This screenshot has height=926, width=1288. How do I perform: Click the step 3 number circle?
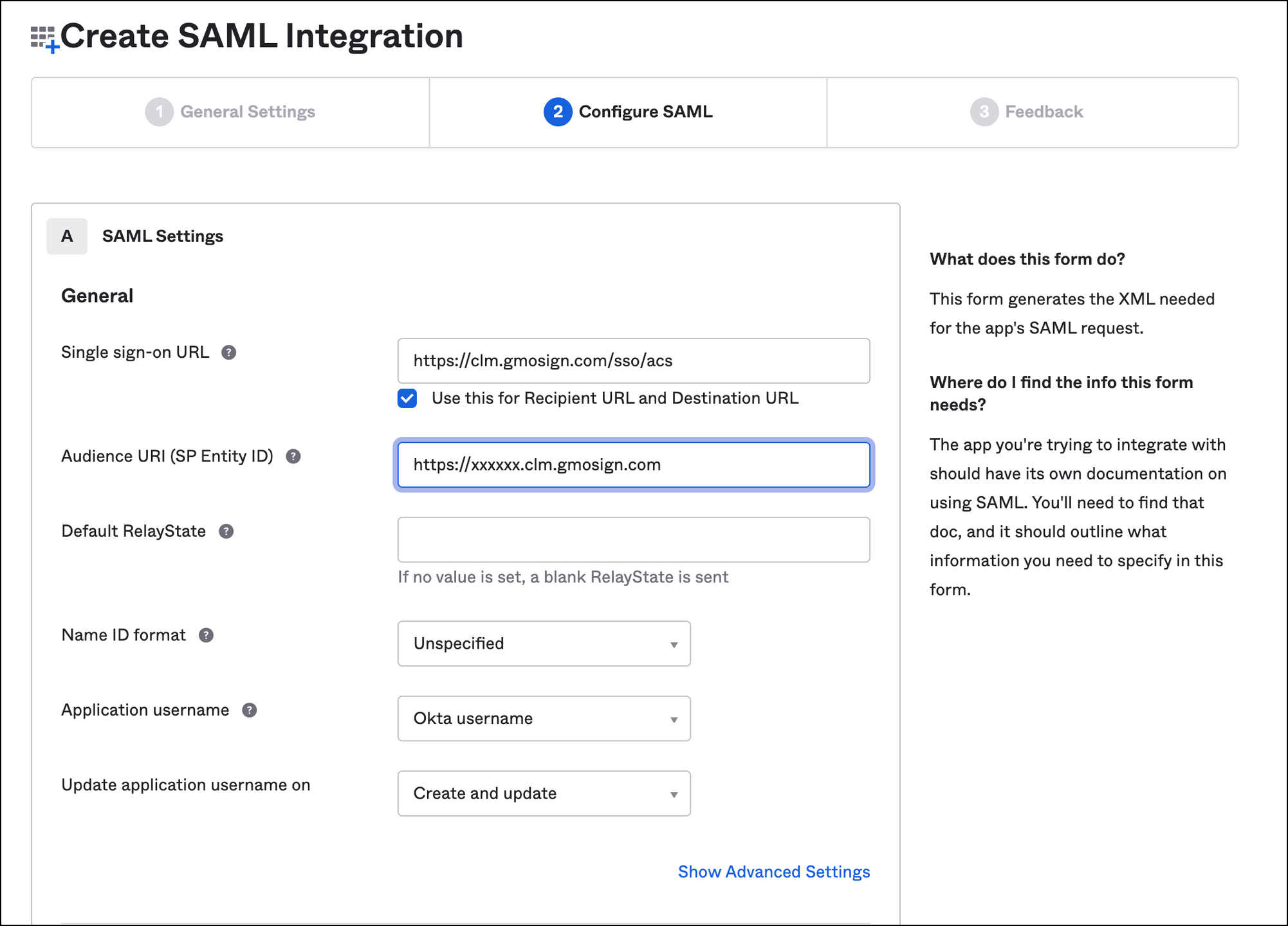coord(984,112)
